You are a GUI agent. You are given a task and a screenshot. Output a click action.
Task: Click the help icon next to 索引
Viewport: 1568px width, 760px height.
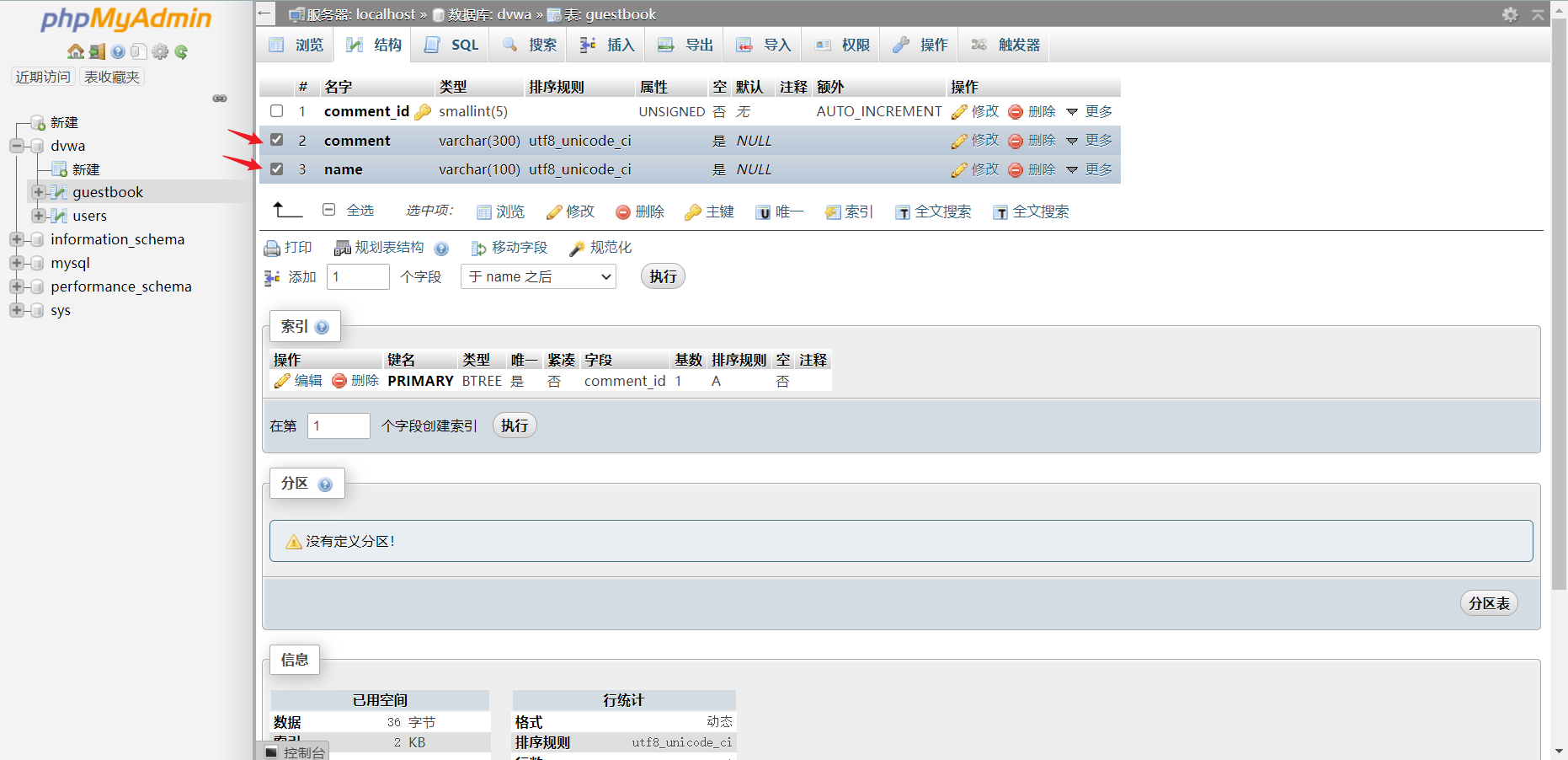tap(322, 327)
